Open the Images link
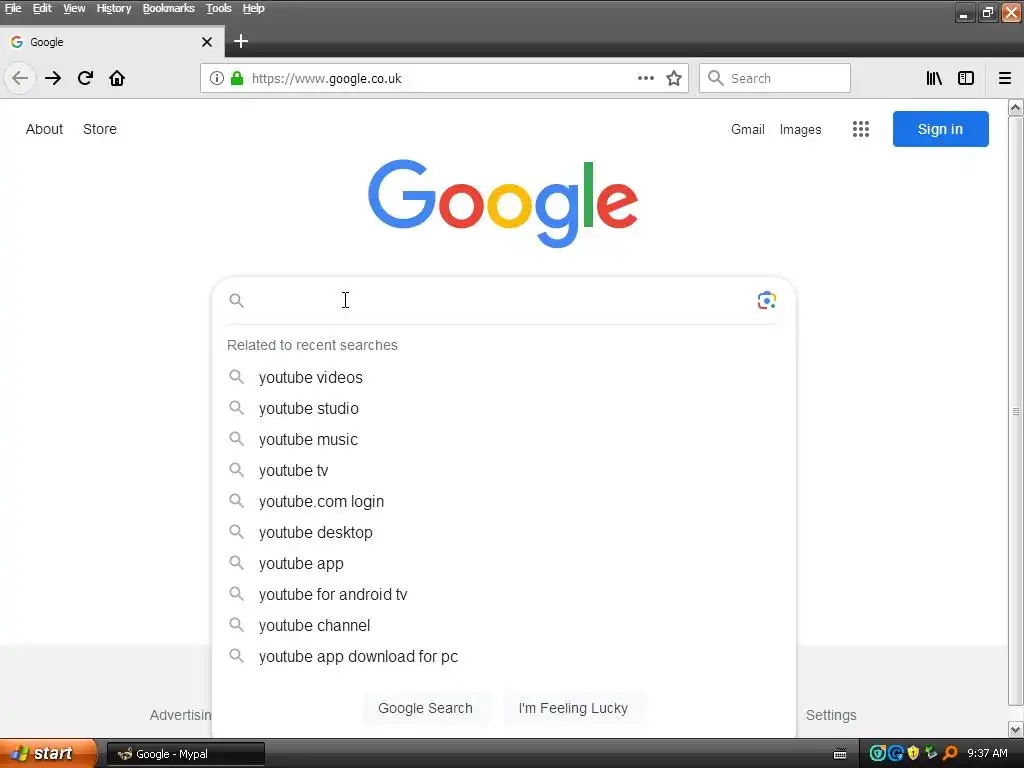The height and width of the screenshot is (768, 1024). pyautogui.click(x=801, y=129)
